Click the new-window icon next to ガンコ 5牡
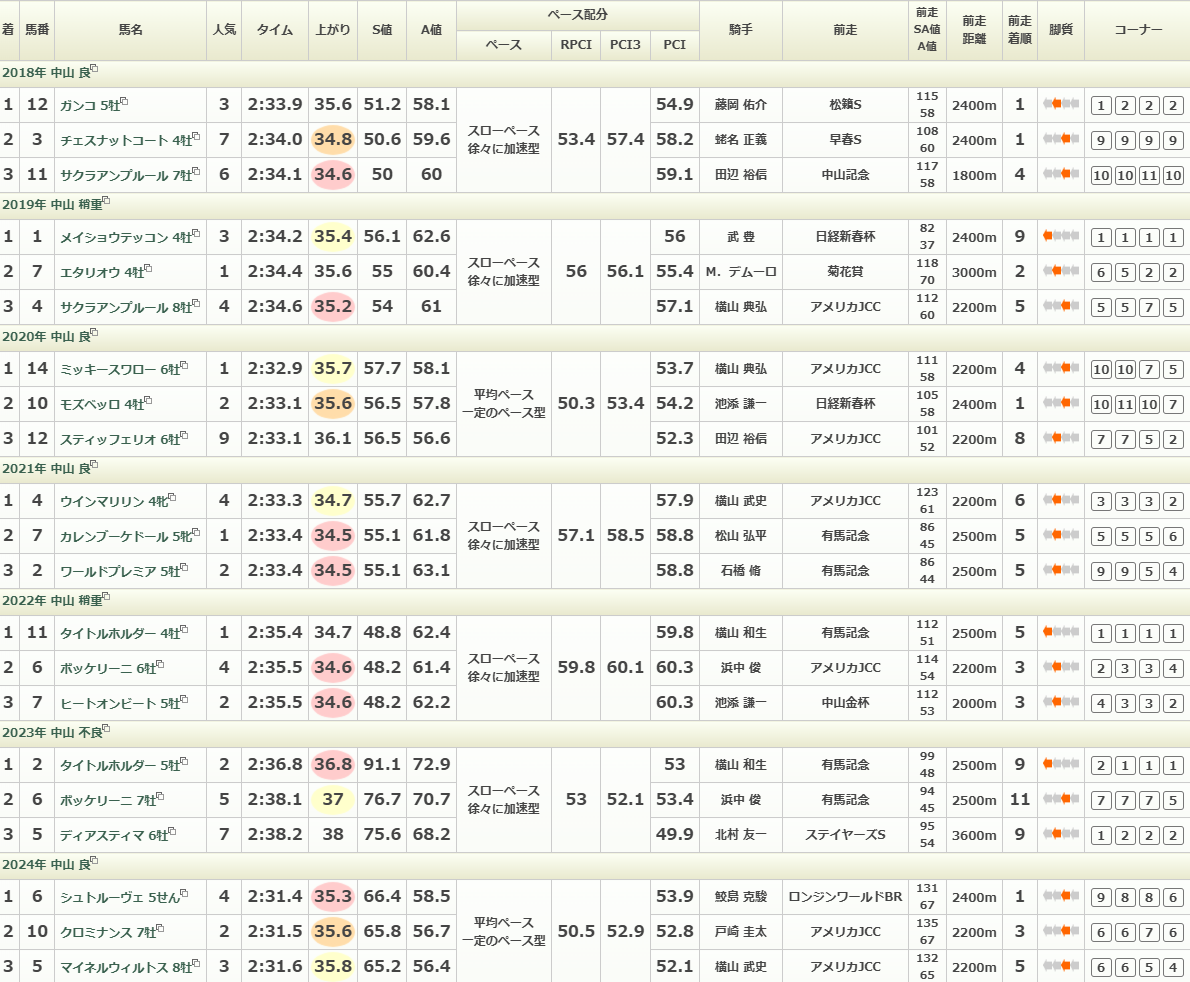Viewport: 1190px width, 982px height. (124, 102)
